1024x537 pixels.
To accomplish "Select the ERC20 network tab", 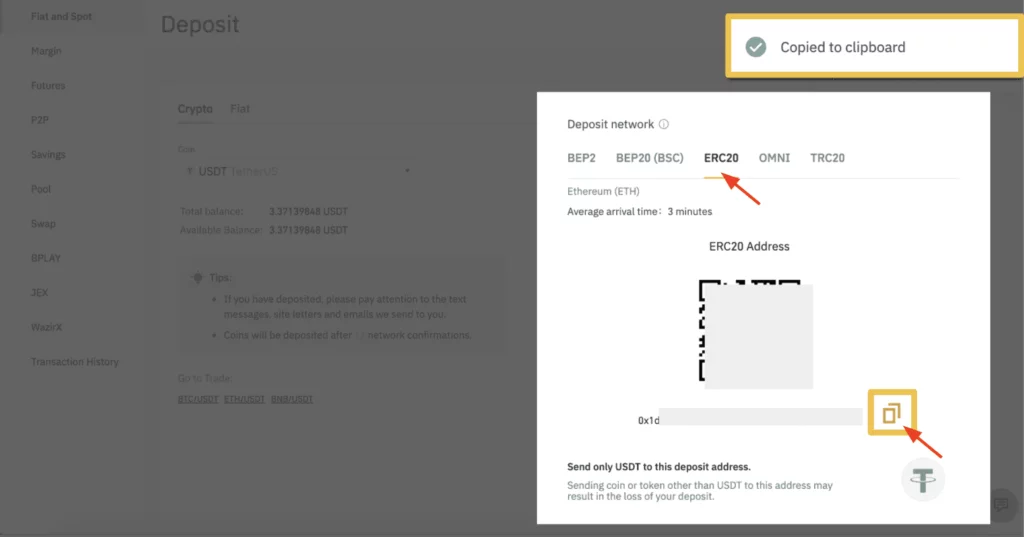I will 721,158.
